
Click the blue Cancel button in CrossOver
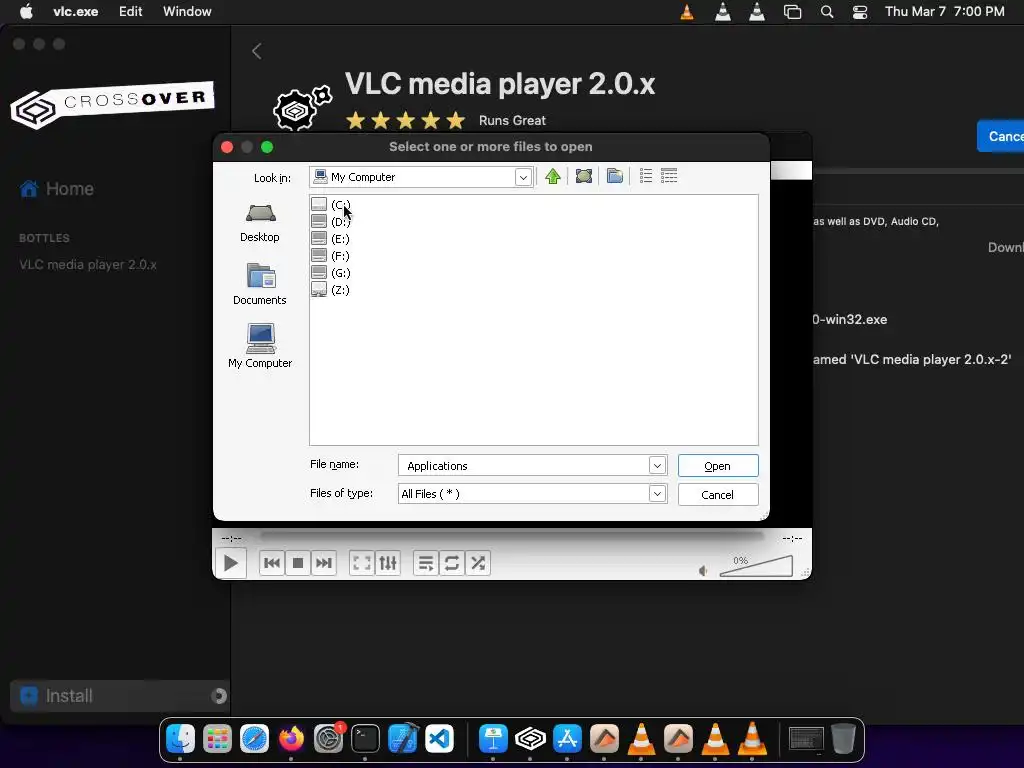pos(1000,136)
